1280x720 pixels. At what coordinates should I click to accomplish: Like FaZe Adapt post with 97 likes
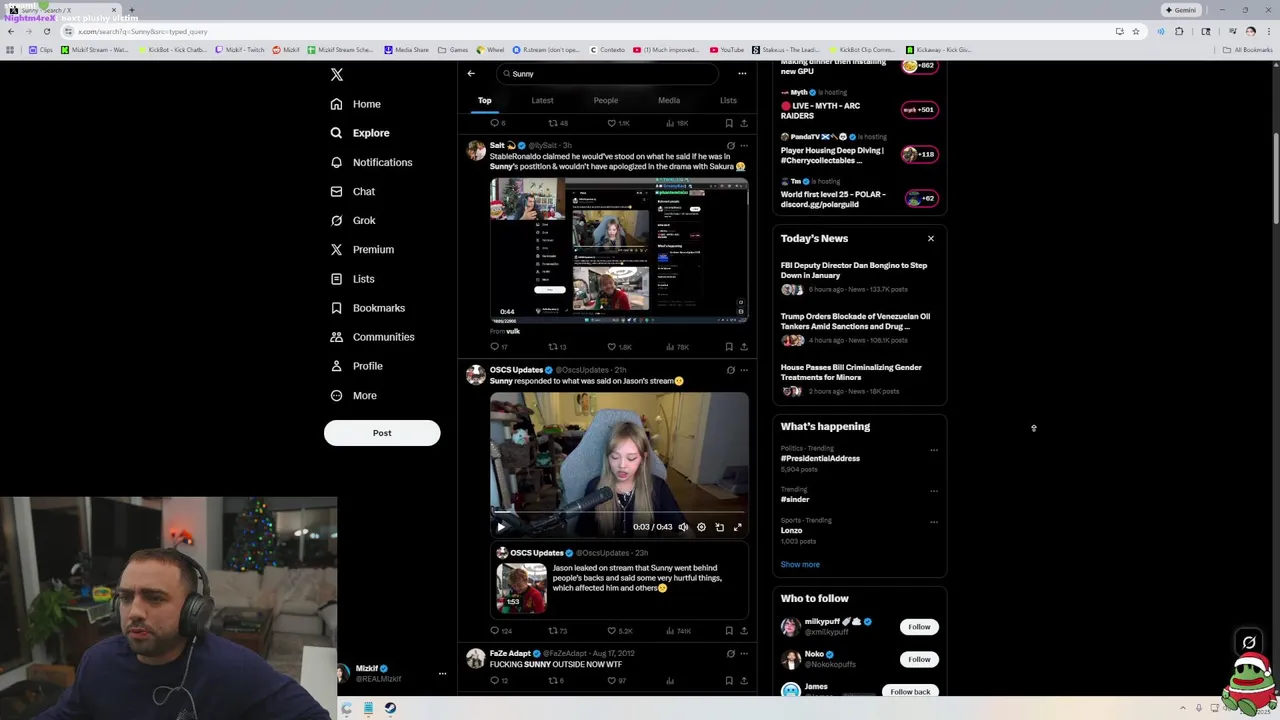click(x=617, y=681)
